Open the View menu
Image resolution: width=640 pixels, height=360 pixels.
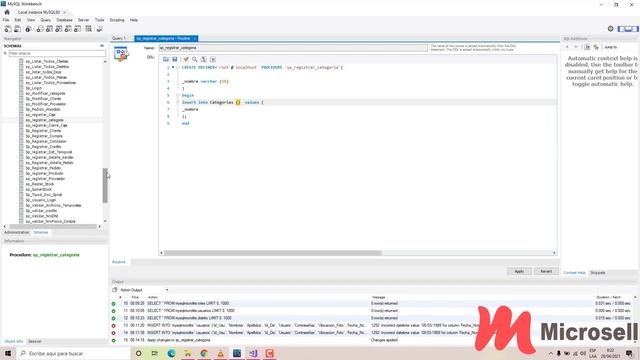[x=31, y=20]
